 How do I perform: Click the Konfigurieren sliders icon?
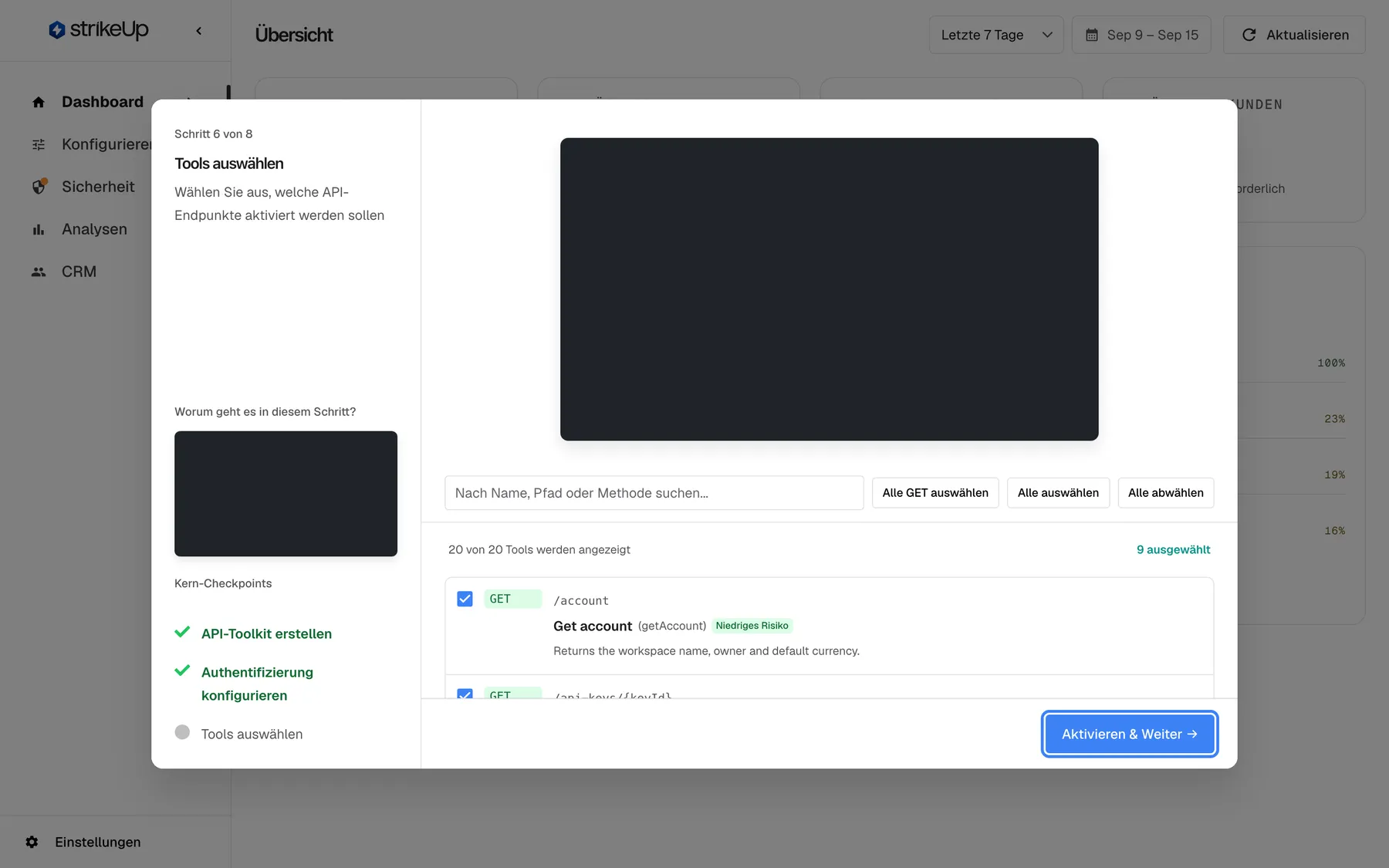pyautogui.click(x=39, y=144)
